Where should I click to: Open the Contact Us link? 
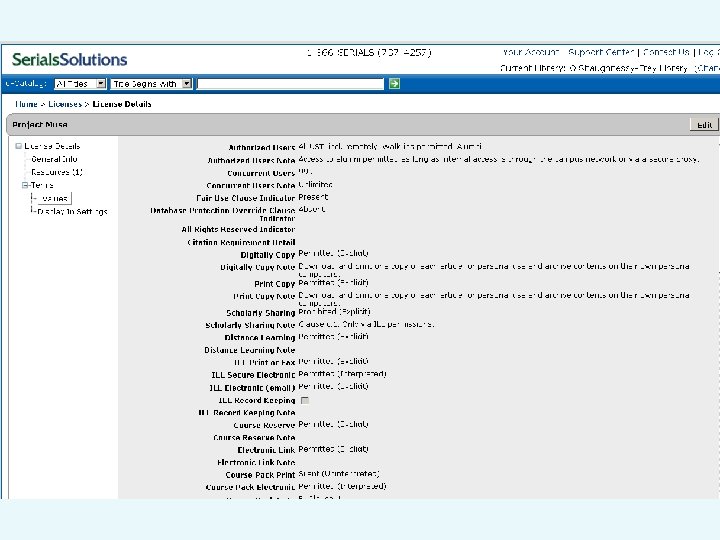[666, 52]
